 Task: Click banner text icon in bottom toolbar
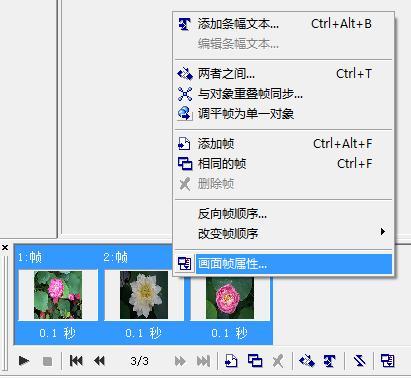click(330, 361)
